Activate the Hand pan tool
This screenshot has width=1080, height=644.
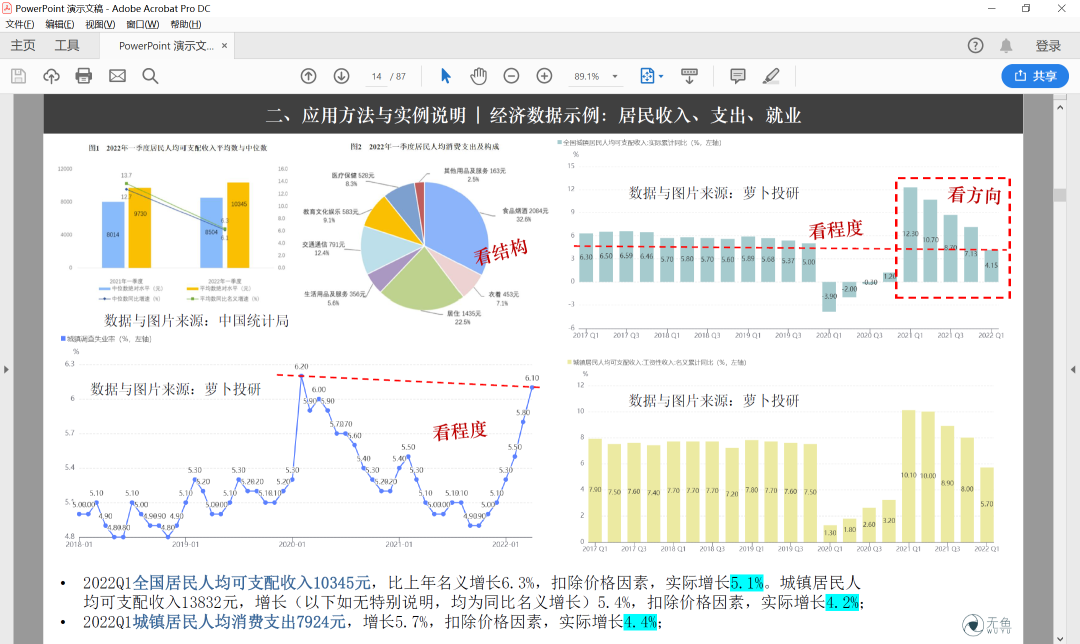coord(479,76)
